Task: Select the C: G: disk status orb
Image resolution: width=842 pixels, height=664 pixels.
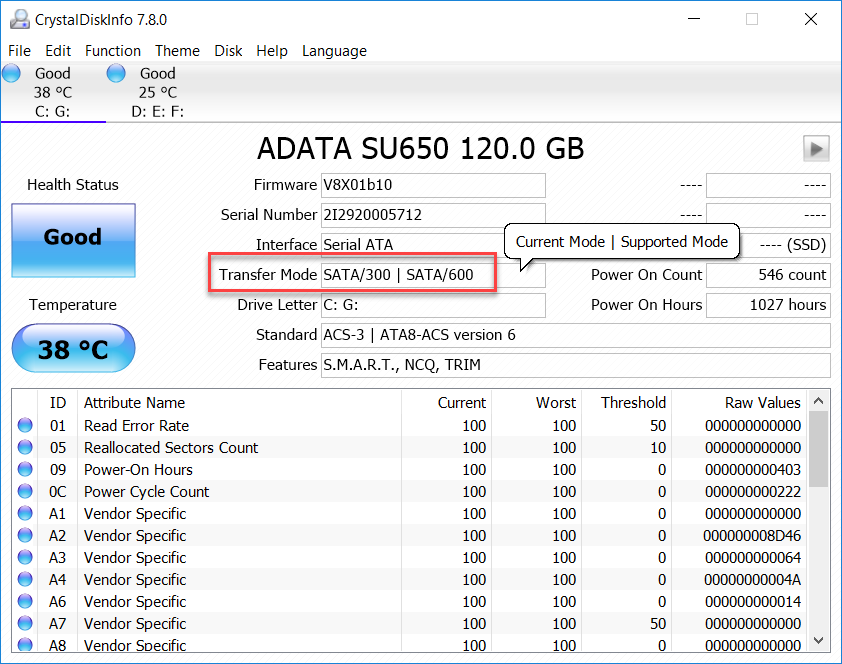Action: coord(12,73)
